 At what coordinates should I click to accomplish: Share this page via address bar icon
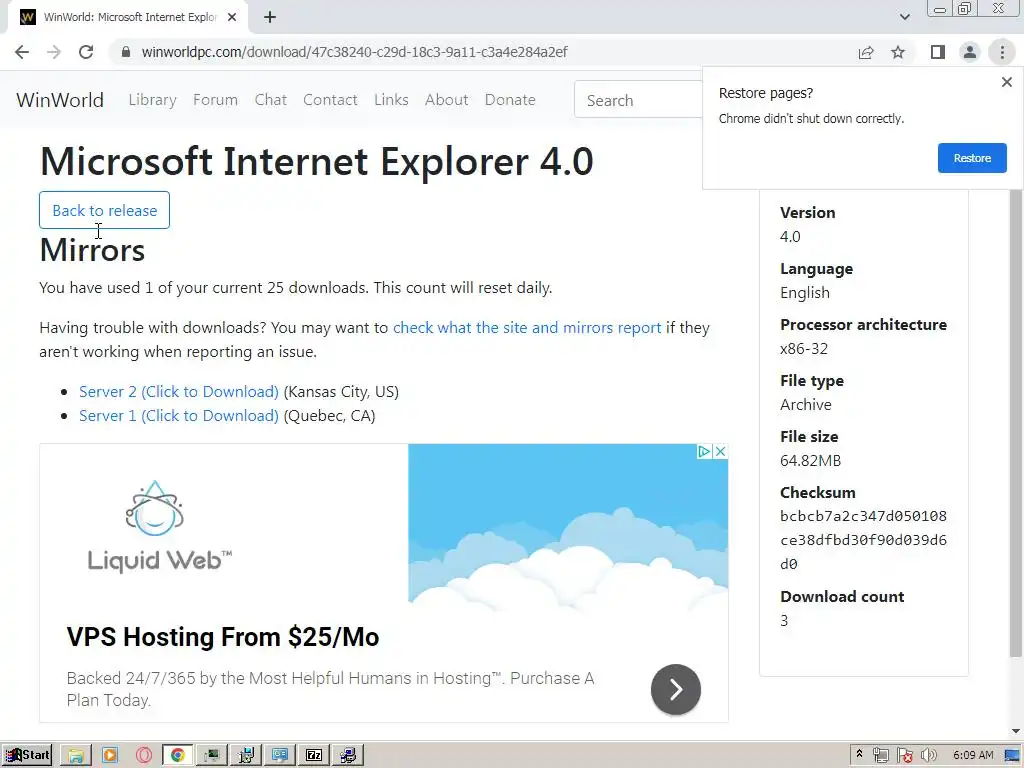866,52
